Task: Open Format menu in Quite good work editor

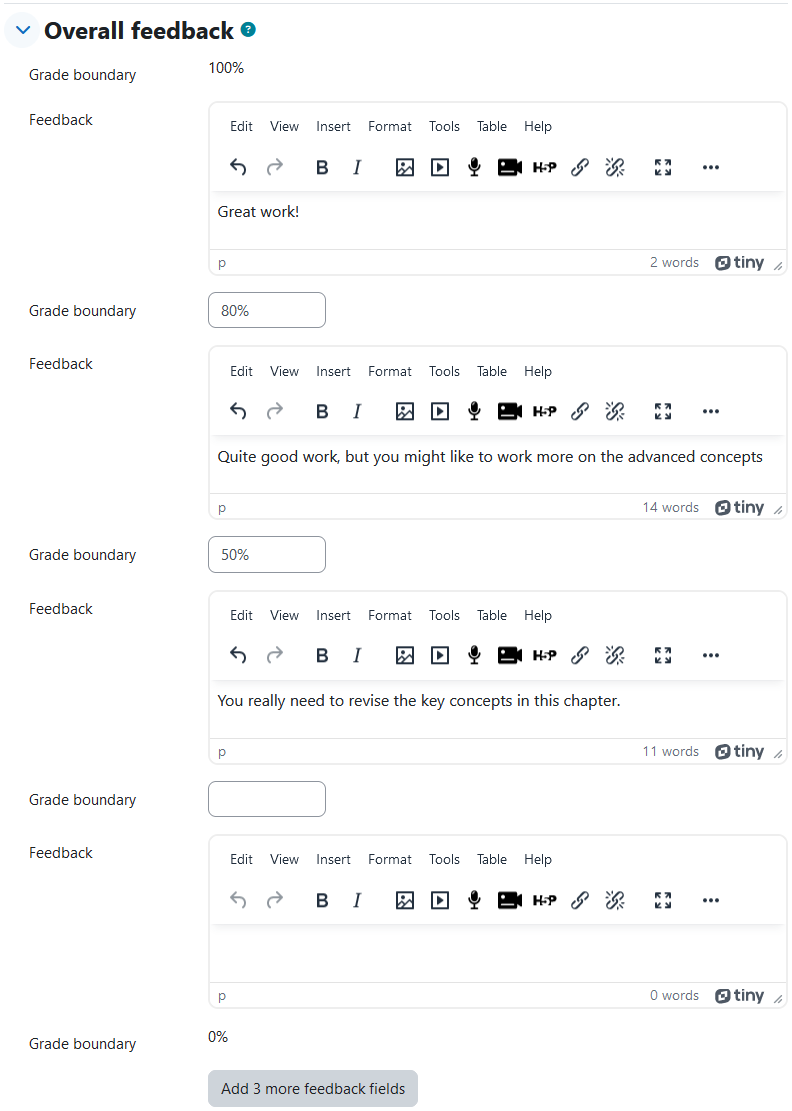Action: 390,371
